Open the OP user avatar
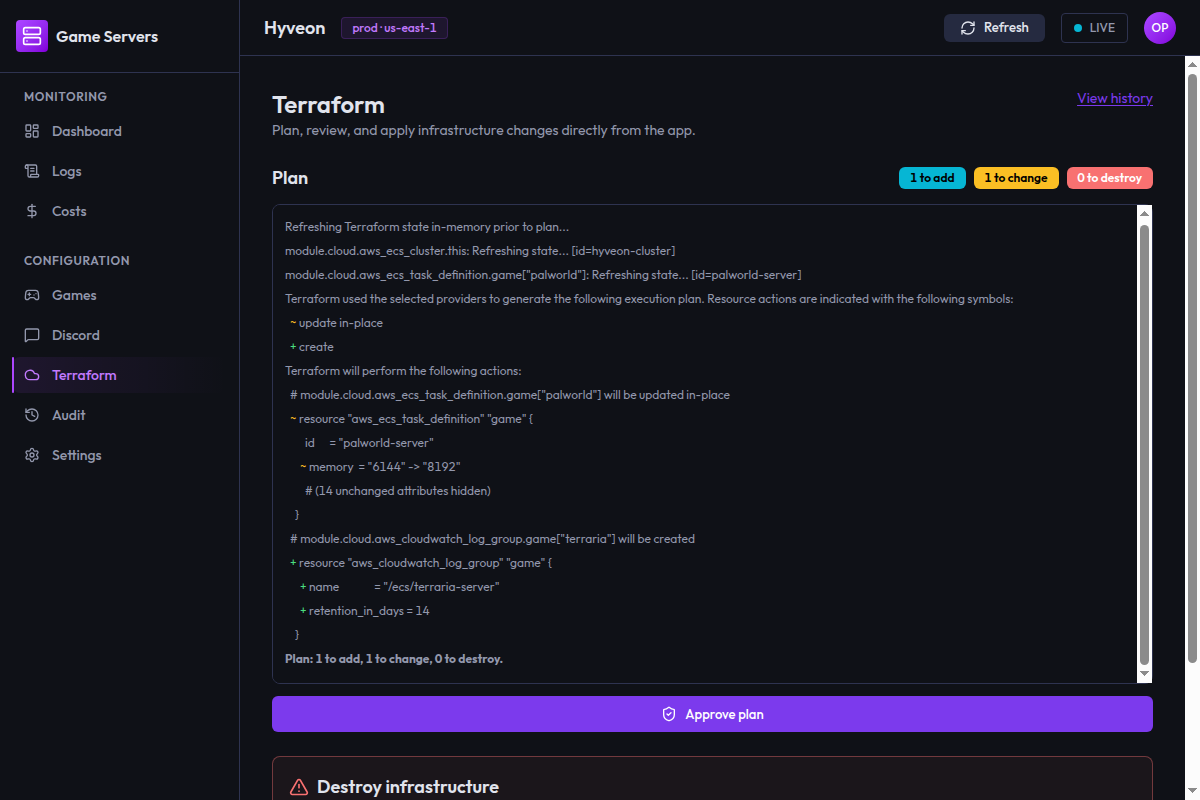The image size is (1200, 800). (1160, 28)
